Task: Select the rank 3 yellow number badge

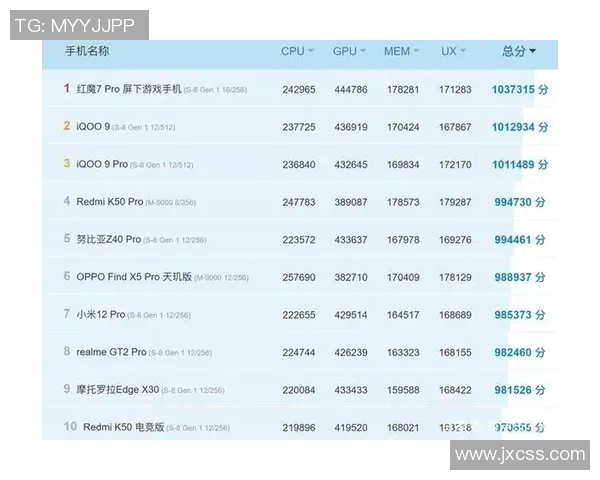Action: click(67, 164)
